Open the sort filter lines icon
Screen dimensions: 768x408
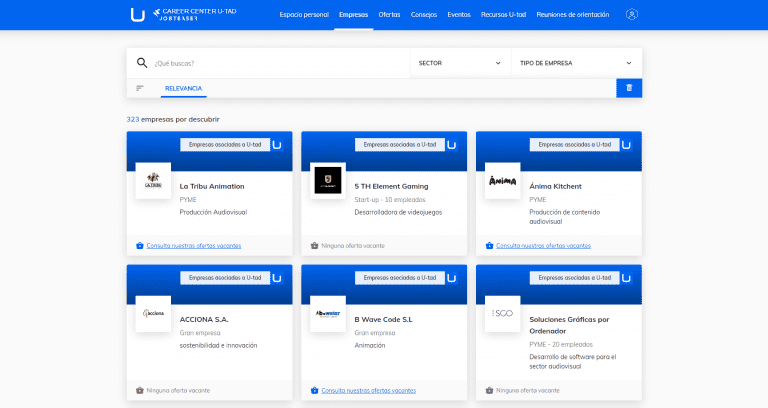pos(140,88)
